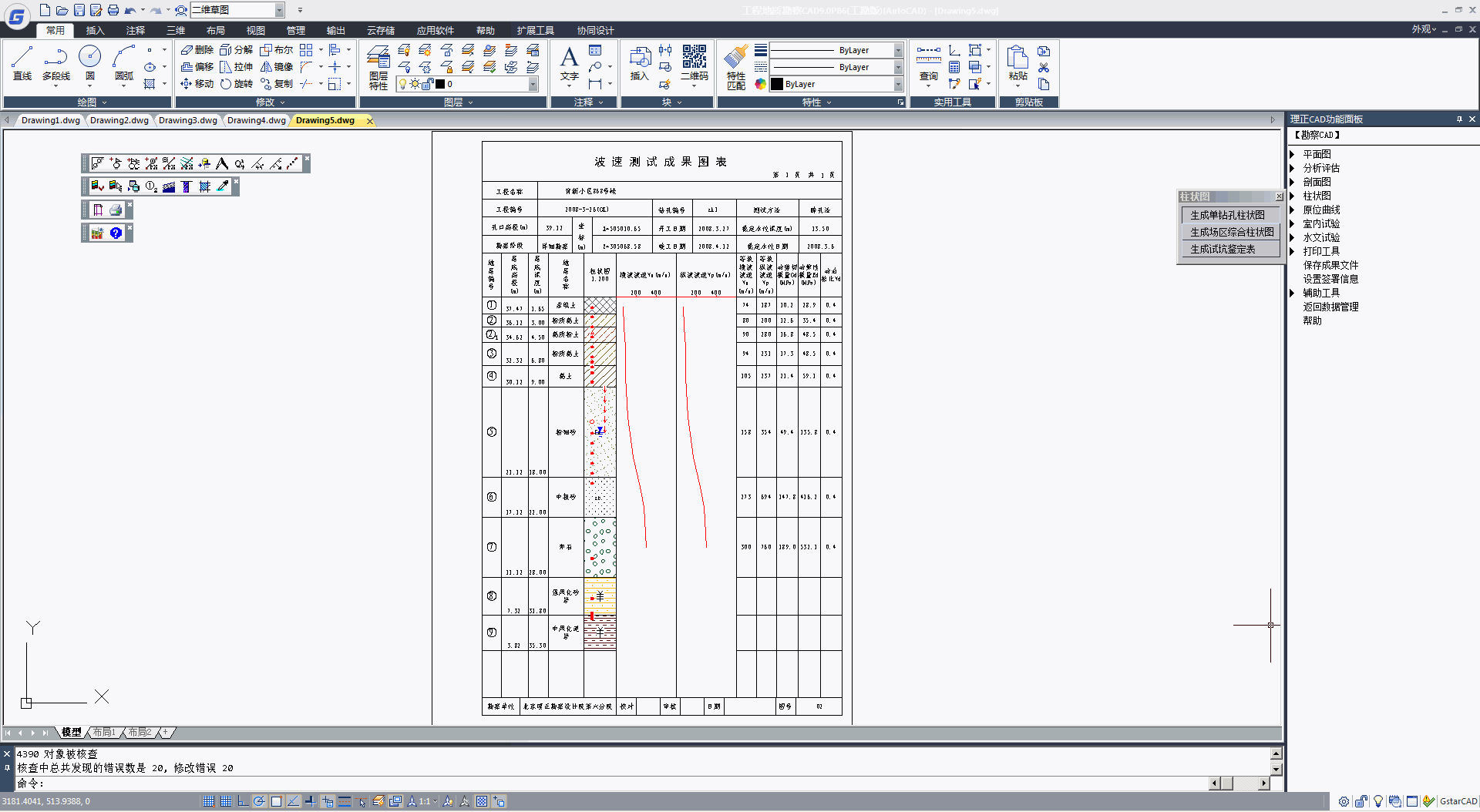Open the quick calculator icon in 实用工具
1480x812 pixels.
(x=954, y=68)
